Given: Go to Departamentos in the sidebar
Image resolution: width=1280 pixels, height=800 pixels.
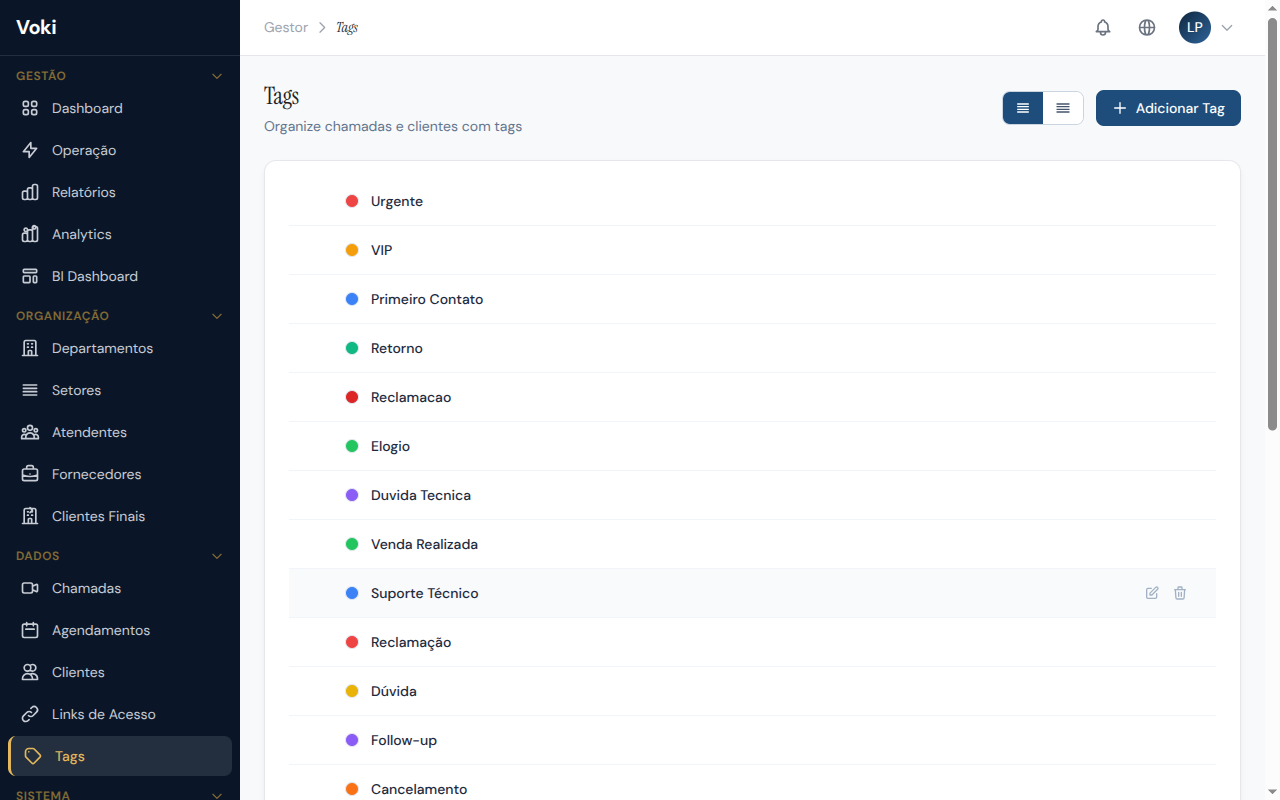Looking at the screenshot, I should (x=102, y=348).
